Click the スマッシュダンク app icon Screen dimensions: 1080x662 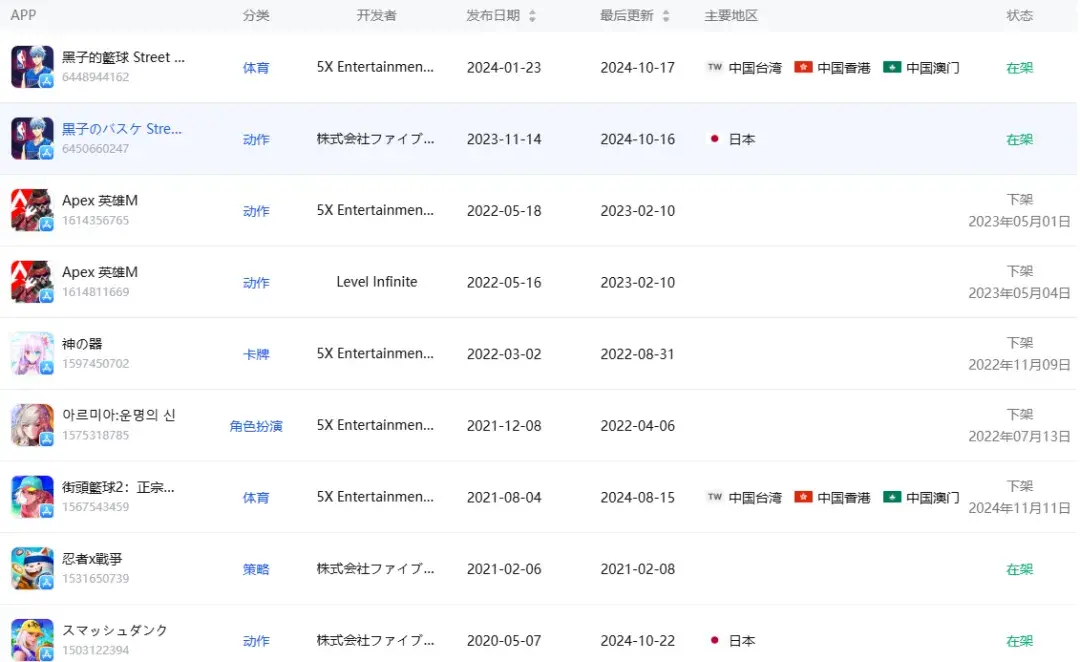pyautogui.click(x=32, y=640)
